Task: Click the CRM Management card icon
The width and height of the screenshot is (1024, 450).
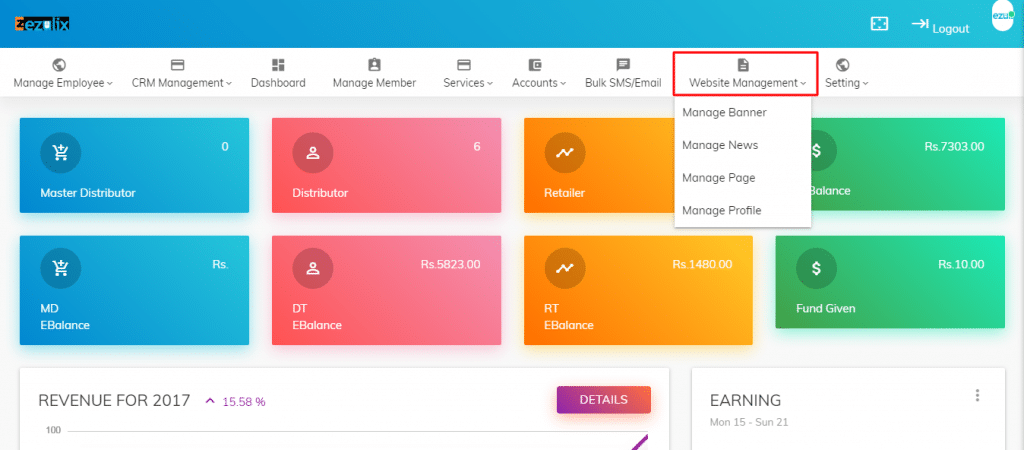Action: (178, 65)
